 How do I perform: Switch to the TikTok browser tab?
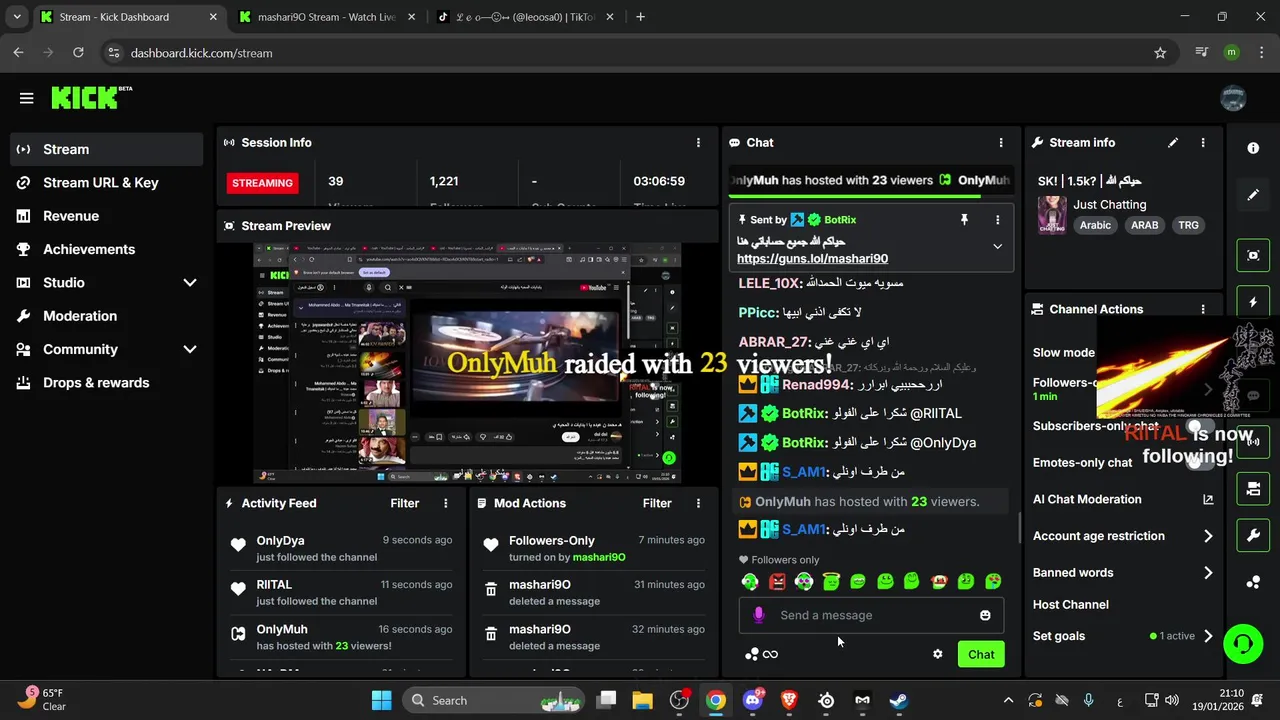[x=525, y=17]
